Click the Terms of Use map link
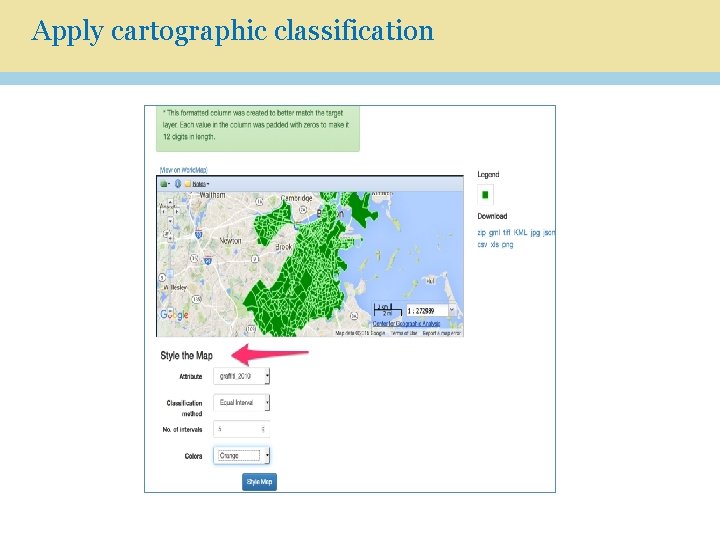The width and height of the screenshot is (720, 540). tap(404, 333)
